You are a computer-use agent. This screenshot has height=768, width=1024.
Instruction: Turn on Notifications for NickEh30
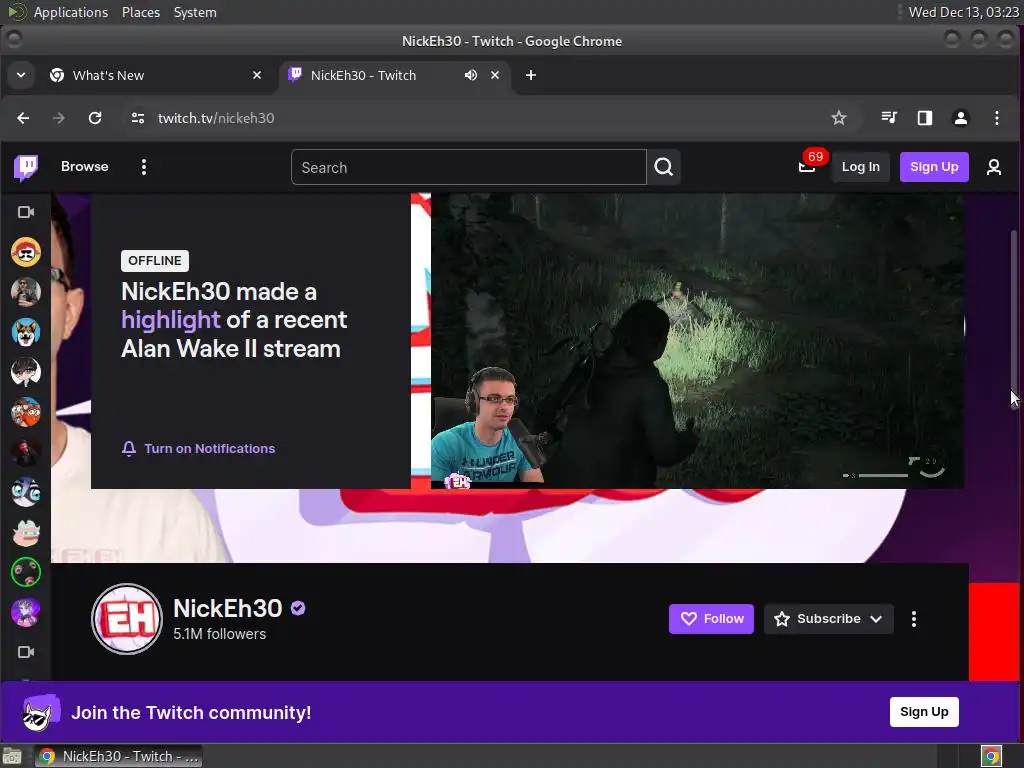[199, 449]
